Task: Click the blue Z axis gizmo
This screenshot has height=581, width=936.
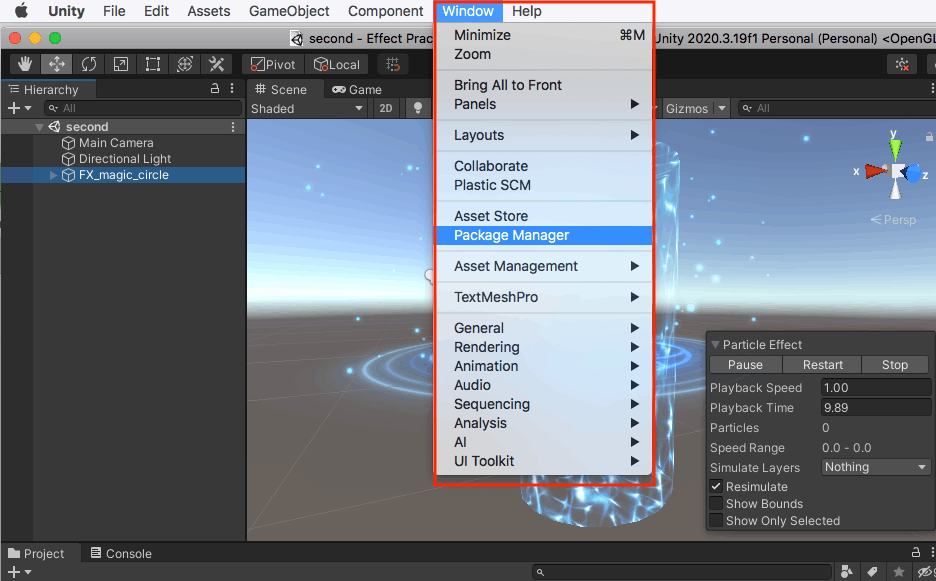Action: 912,173
